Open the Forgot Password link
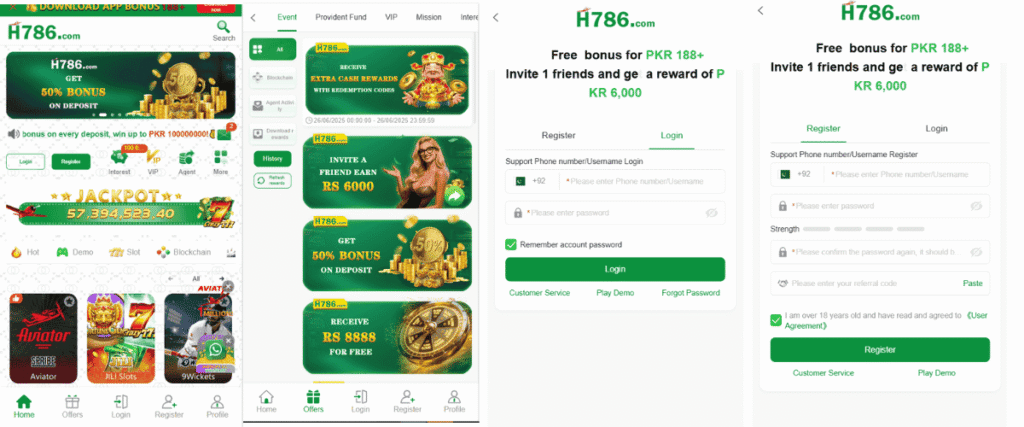1024x427 pixels. [x=690, y=293]
